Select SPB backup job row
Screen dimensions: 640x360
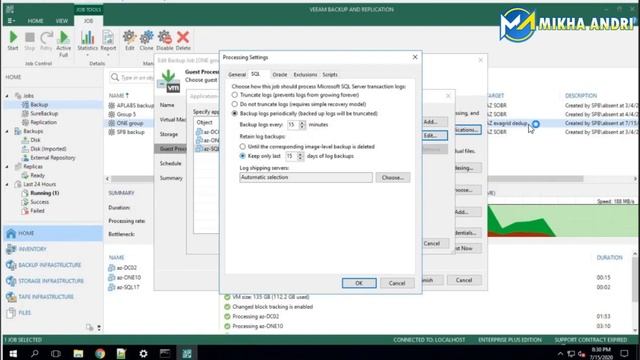131,132
